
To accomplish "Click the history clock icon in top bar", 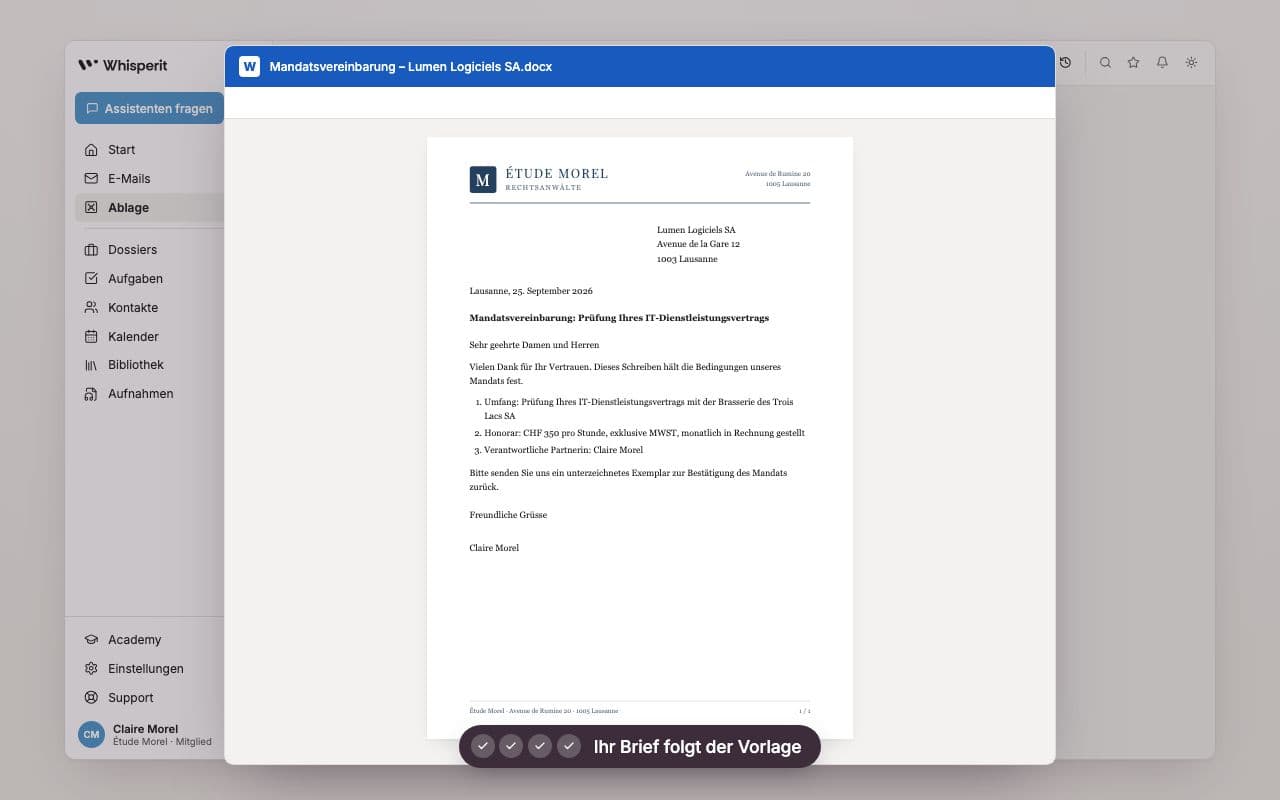I will (x=1066, y=62).
